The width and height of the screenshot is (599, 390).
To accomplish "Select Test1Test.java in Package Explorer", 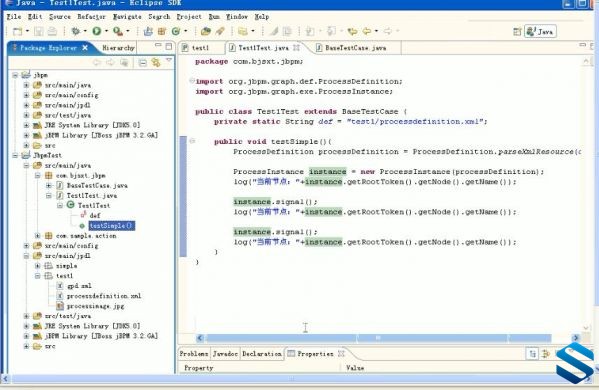I will pyautogui.click(x=92, y=196).
